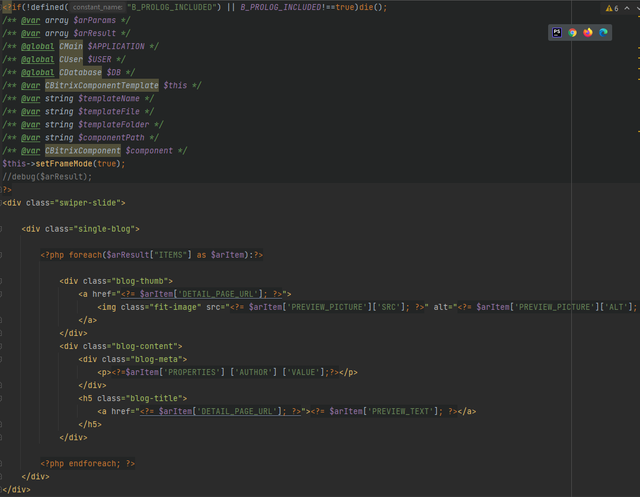Click the 'PROPERTIES' array key
640x497 pixels.
(x=192, y=373)
